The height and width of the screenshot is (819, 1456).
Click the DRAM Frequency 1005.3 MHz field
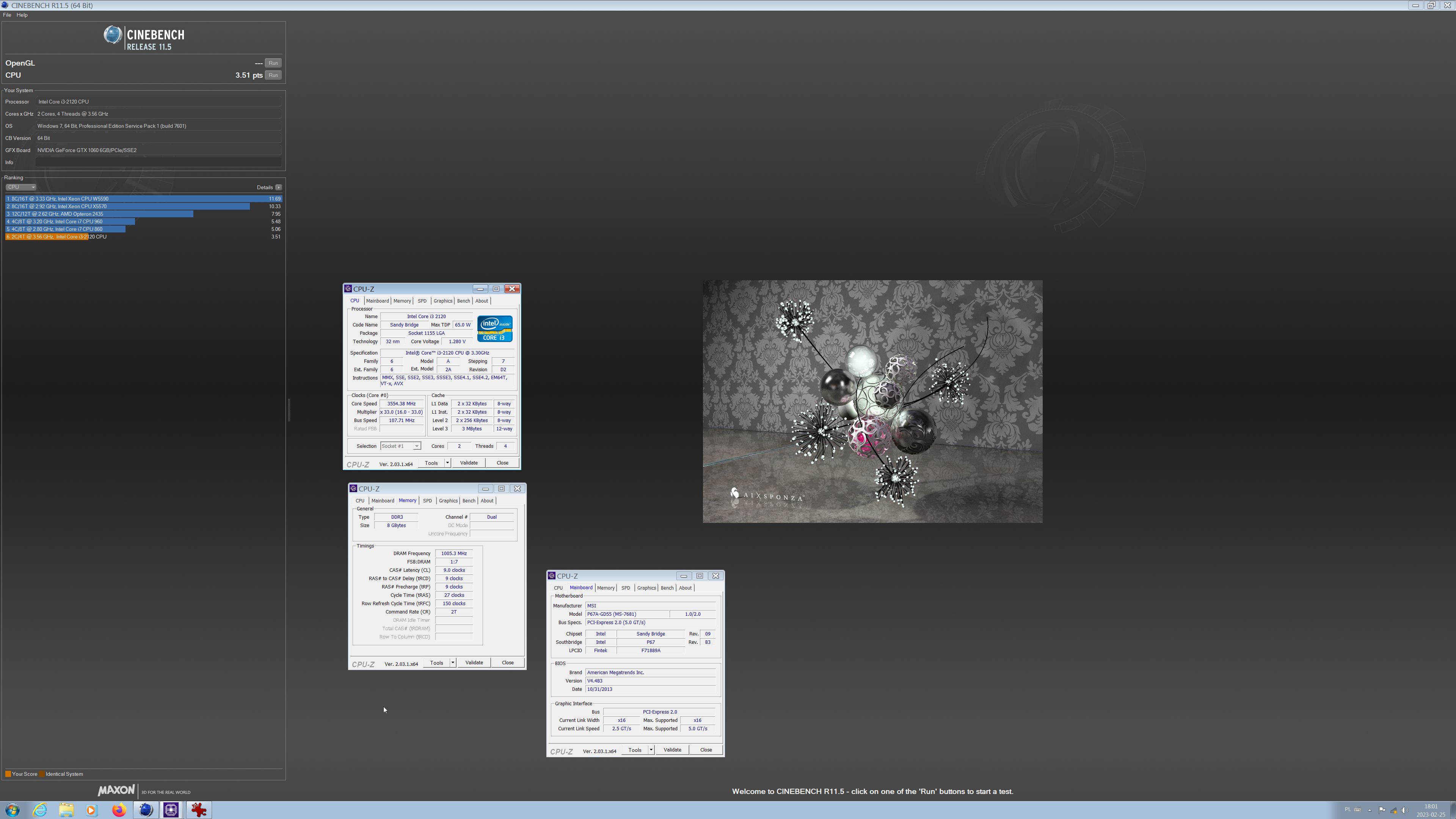pos(454,553)
